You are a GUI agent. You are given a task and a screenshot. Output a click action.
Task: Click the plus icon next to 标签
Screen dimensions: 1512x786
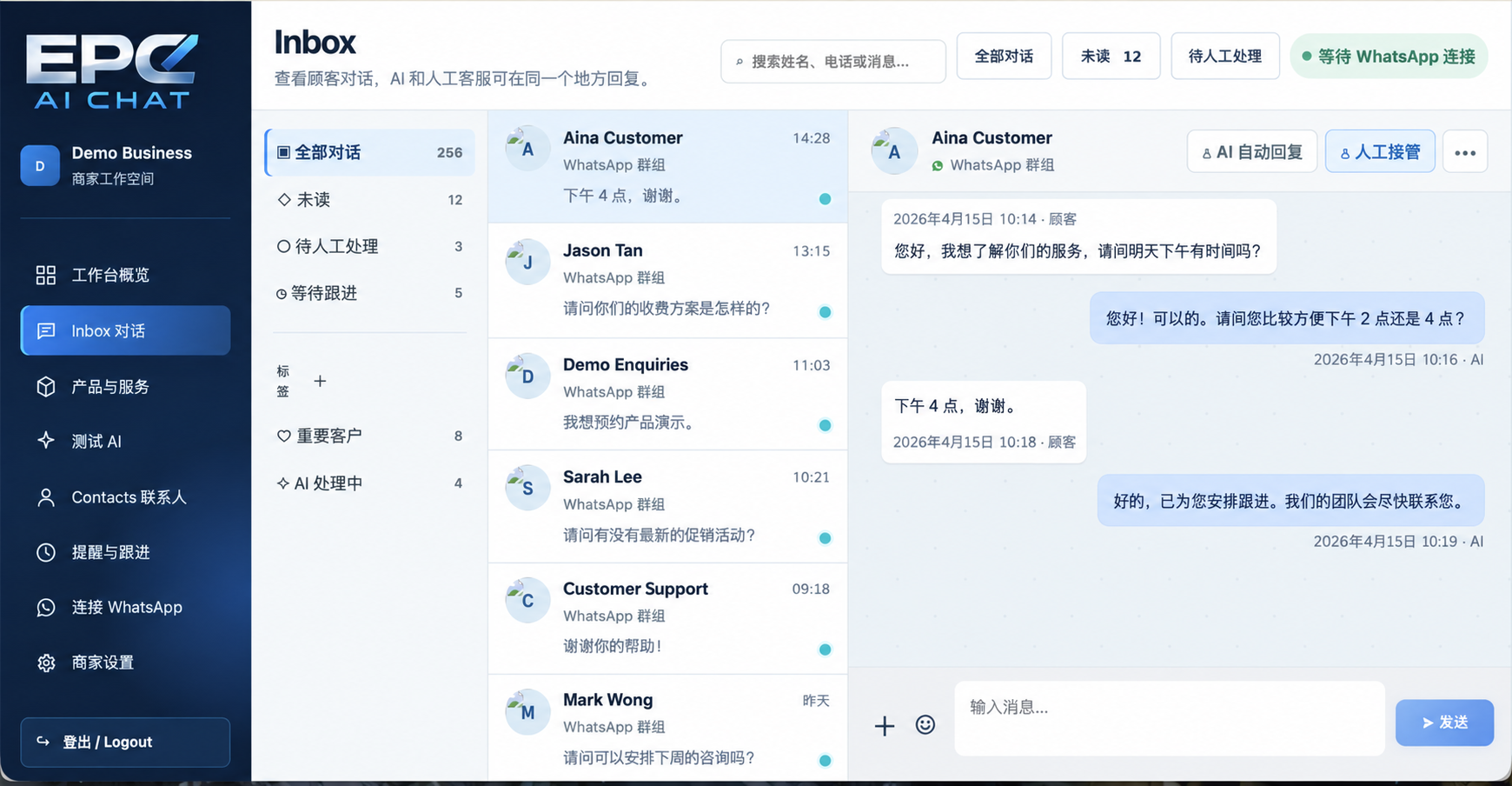[320, 381]
